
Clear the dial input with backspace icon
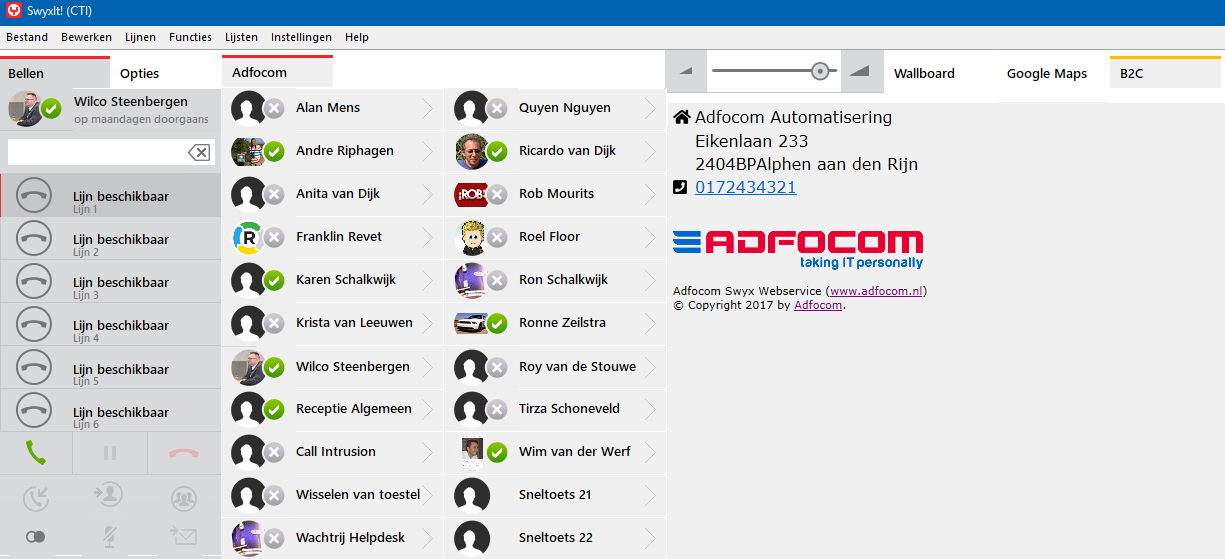tap(199, 152)
